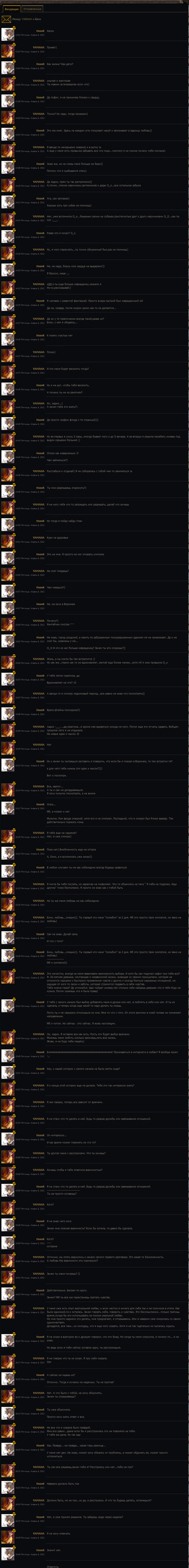Screen dimensions: 189x1568
Task: Open the HeaveK username link beside 'Да пофиг' message
Action: pos(40,97)
